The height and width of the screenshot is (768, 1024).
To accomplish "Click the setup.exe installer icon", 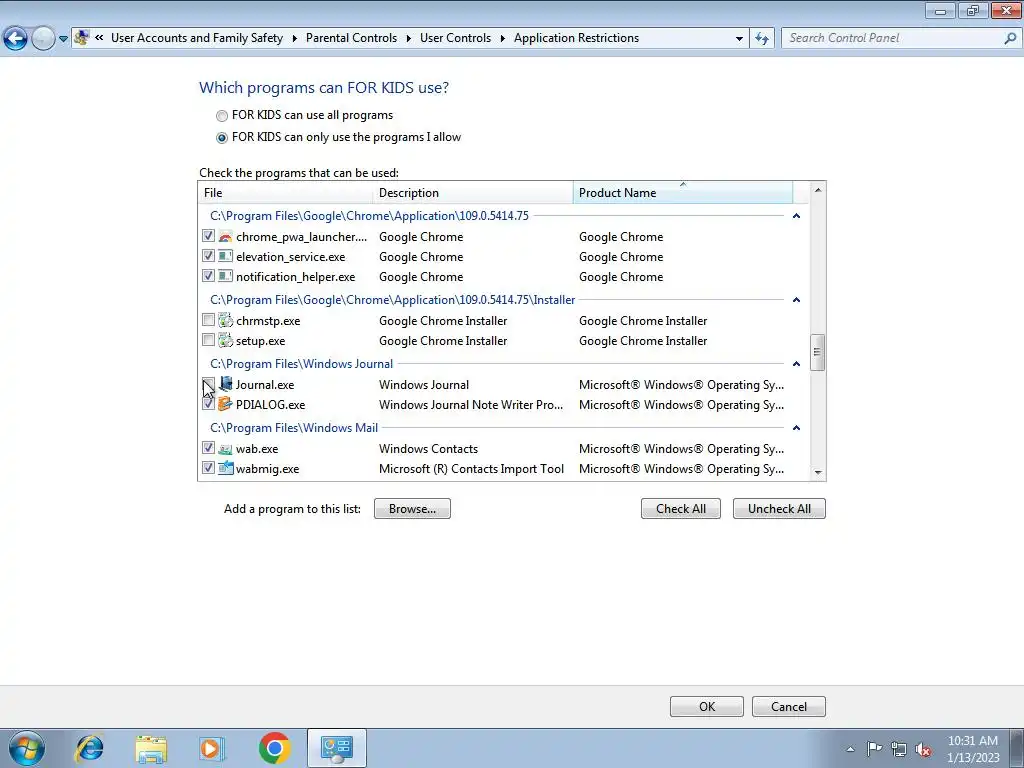I will pyautogui.click(x=225, y=340).
